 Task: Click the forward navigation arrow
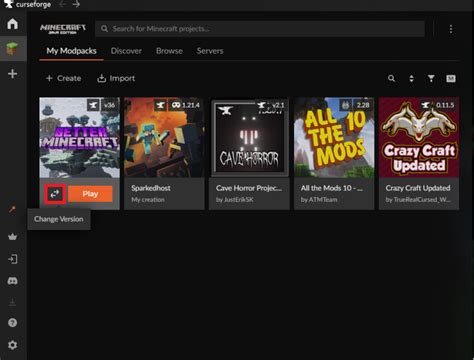[x=76, y=4]
